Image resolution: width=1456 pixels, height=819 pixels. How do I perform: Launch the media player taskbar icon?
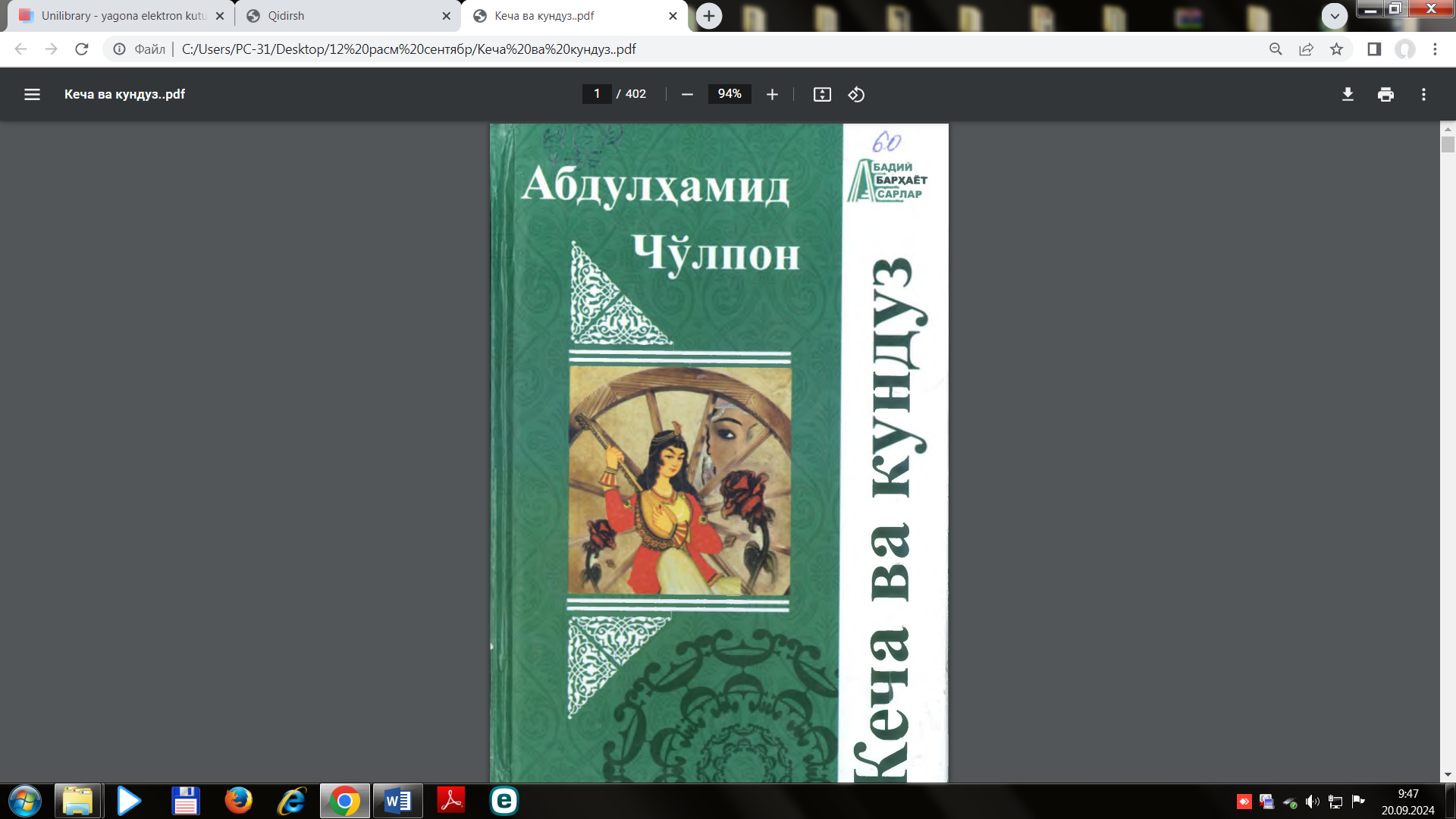tap(129, 801)
